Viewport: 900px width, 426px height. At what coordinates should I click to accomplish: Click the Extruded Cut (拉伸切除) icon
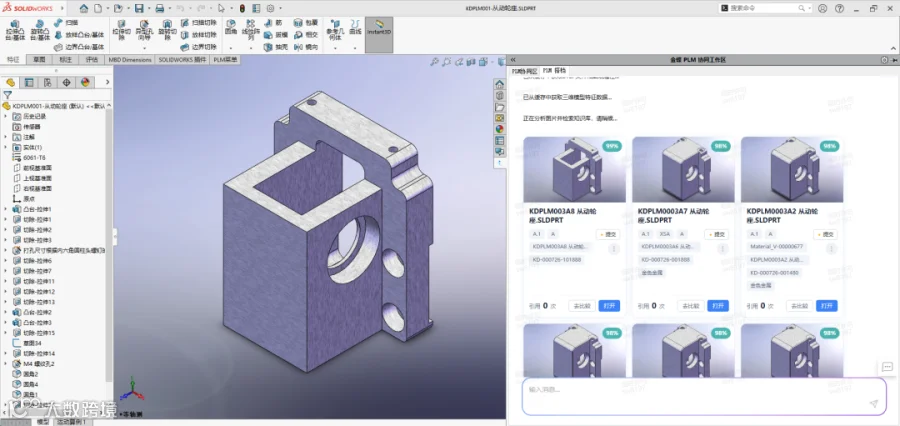(x=122, y=30)
